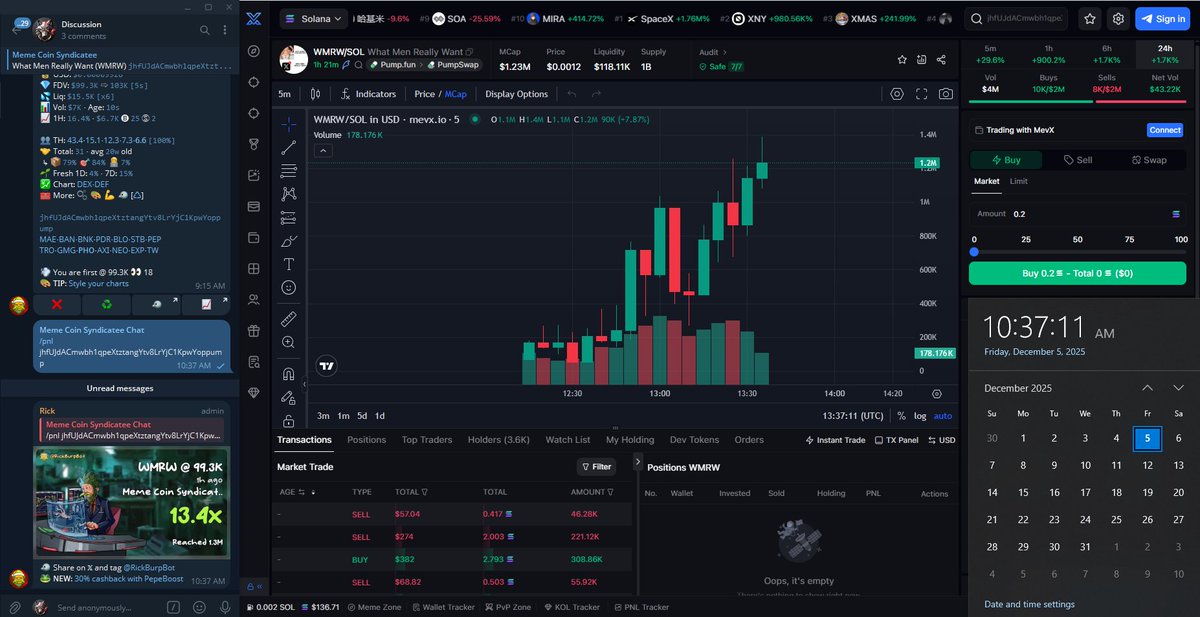Set chart range to 5d

click(x=362, y=416)
